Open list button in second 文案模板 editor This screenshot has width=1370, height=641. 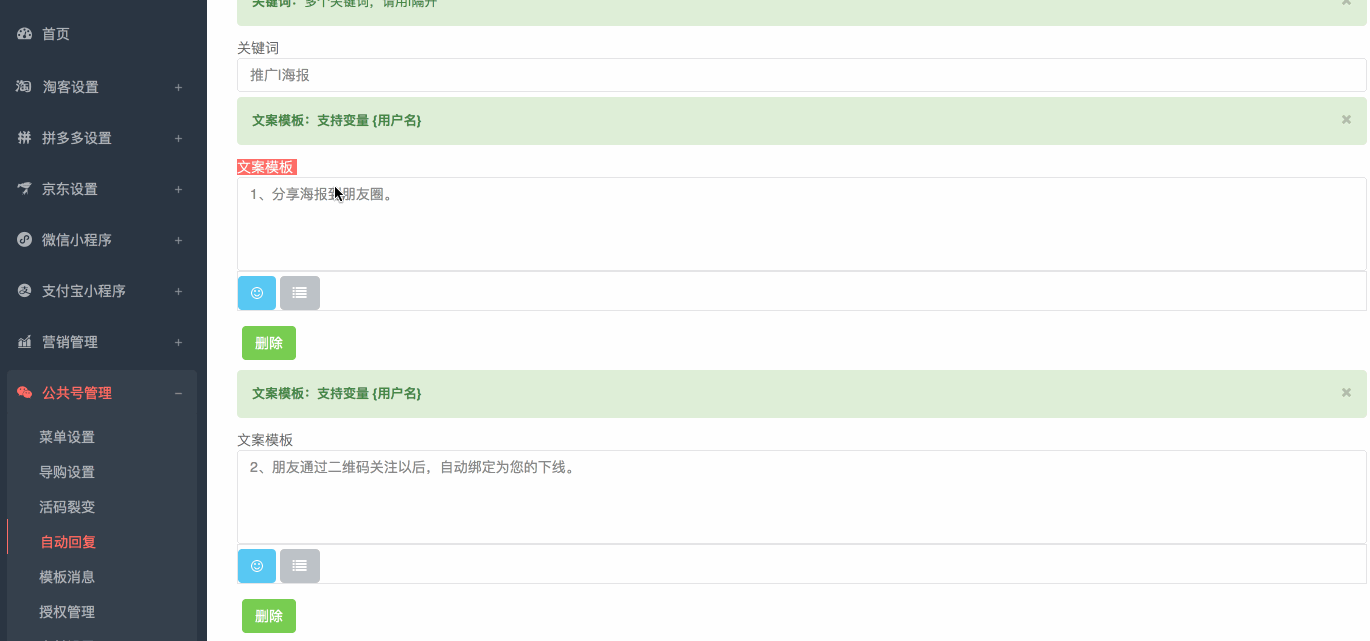point(300,566)
